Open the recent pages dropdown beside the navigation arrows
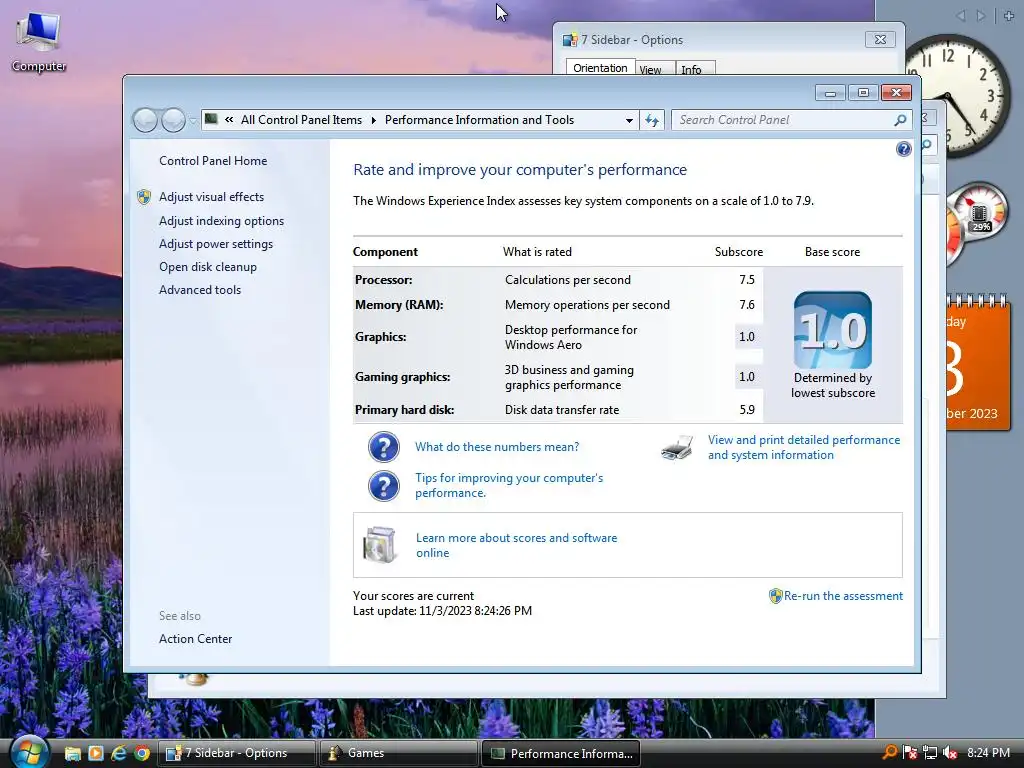 pyautogui.click(x=193, y=121)
